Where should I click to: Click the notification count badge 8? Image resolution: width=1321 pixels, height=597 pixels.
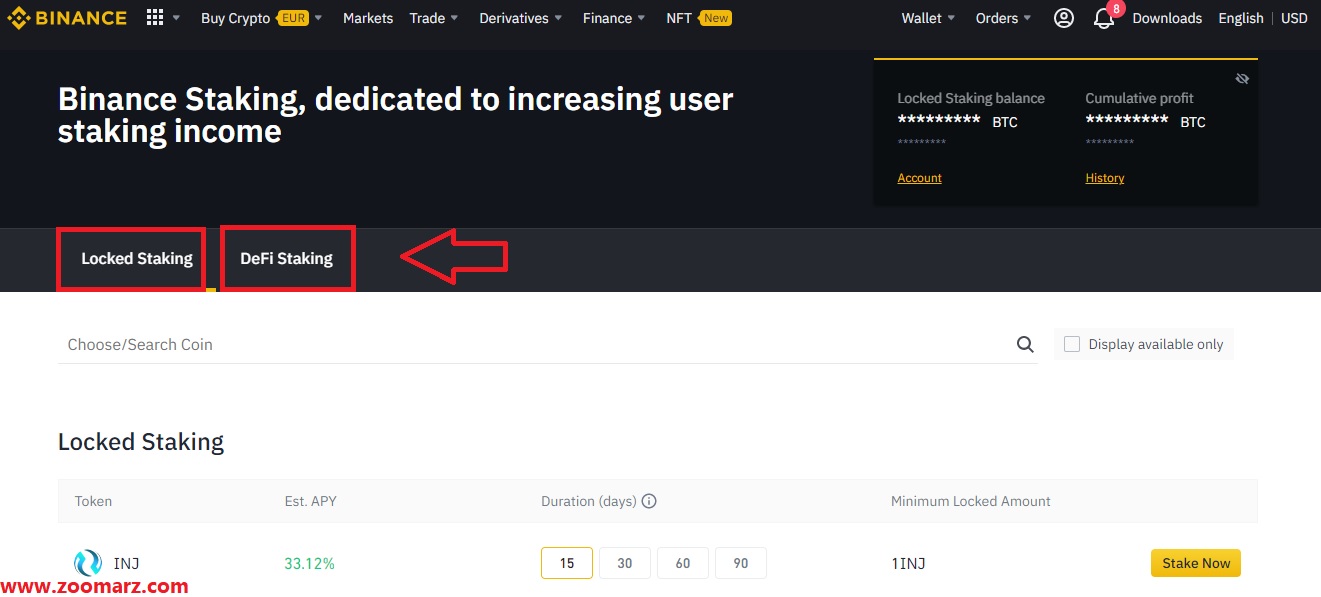pos(1116,9)
